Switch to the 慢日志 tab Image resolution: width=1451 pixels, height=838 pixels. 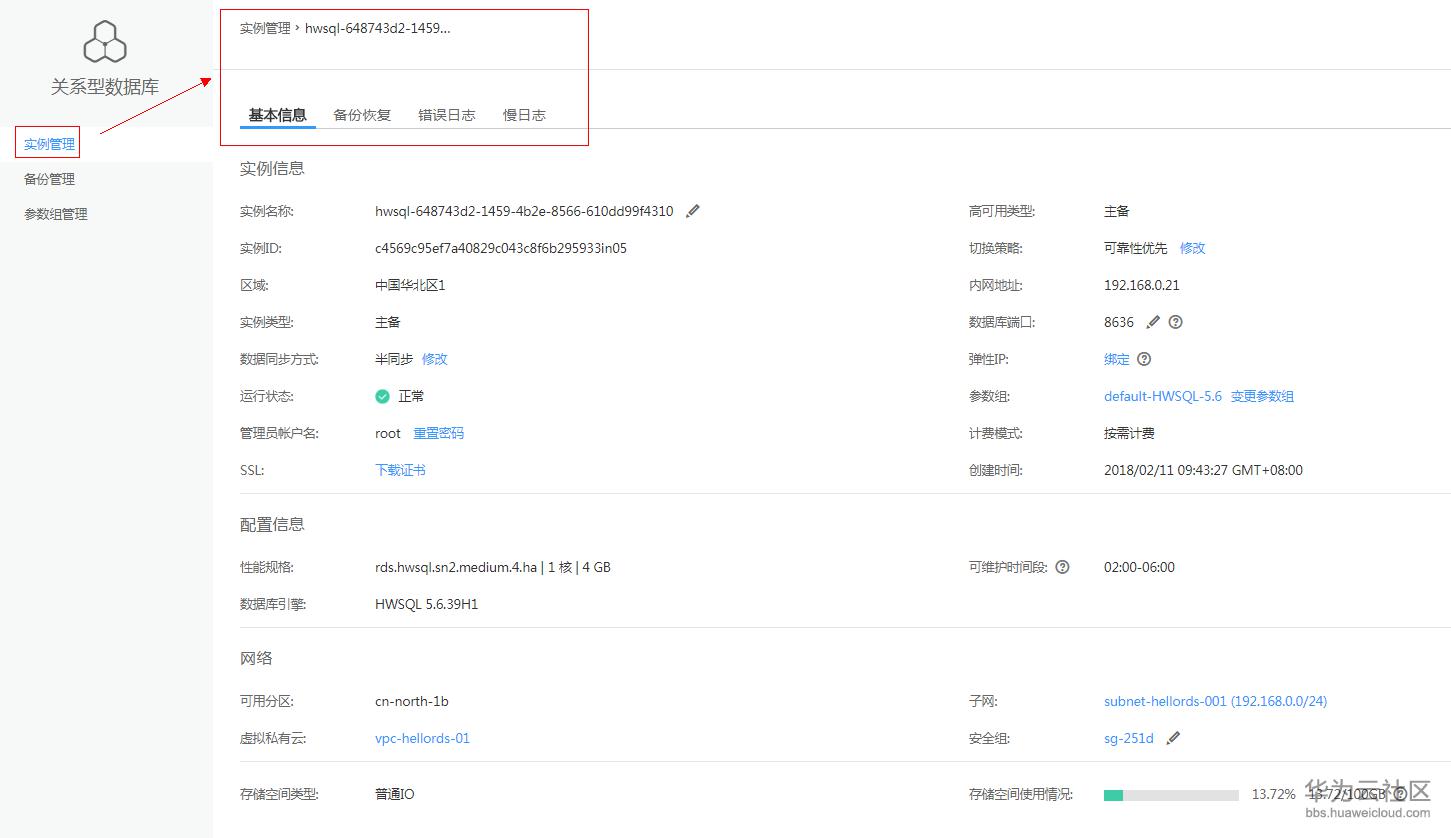coord(524,115)
